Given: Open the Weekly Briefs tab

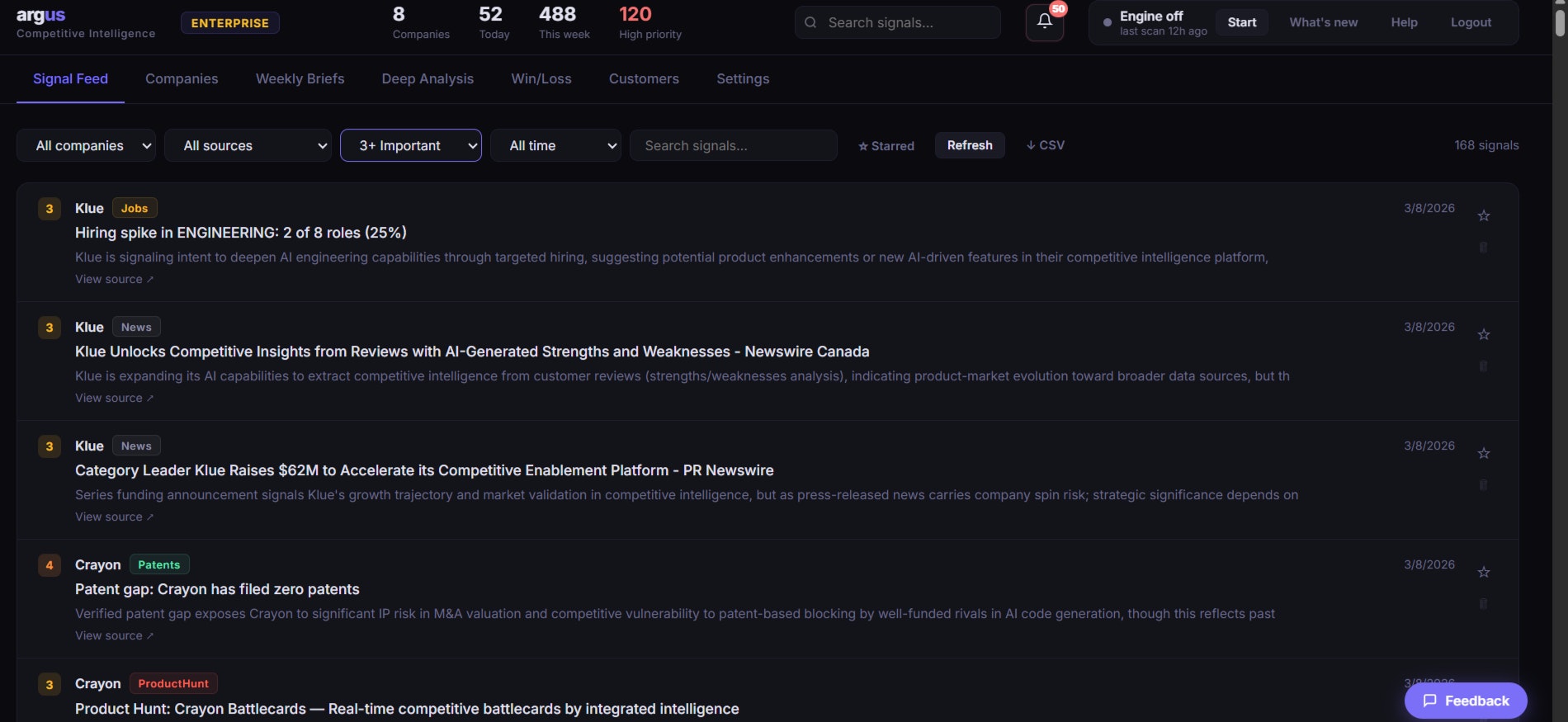Looking at the screenshot, I should (300, 78).
